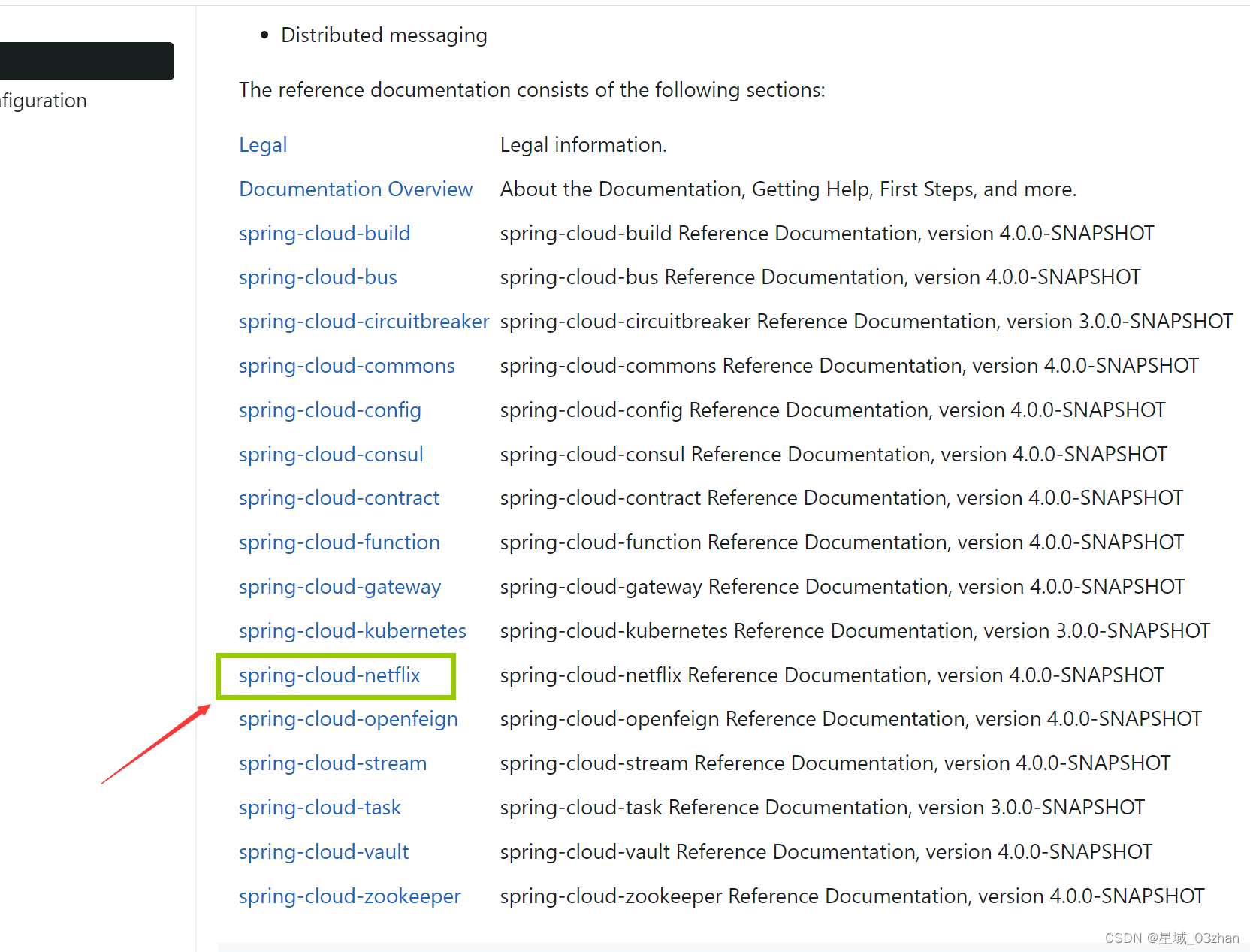The image size is (1250, 952).
Task: Click the 'reference documentation consists of' sentence
Action: coord(532,90)
